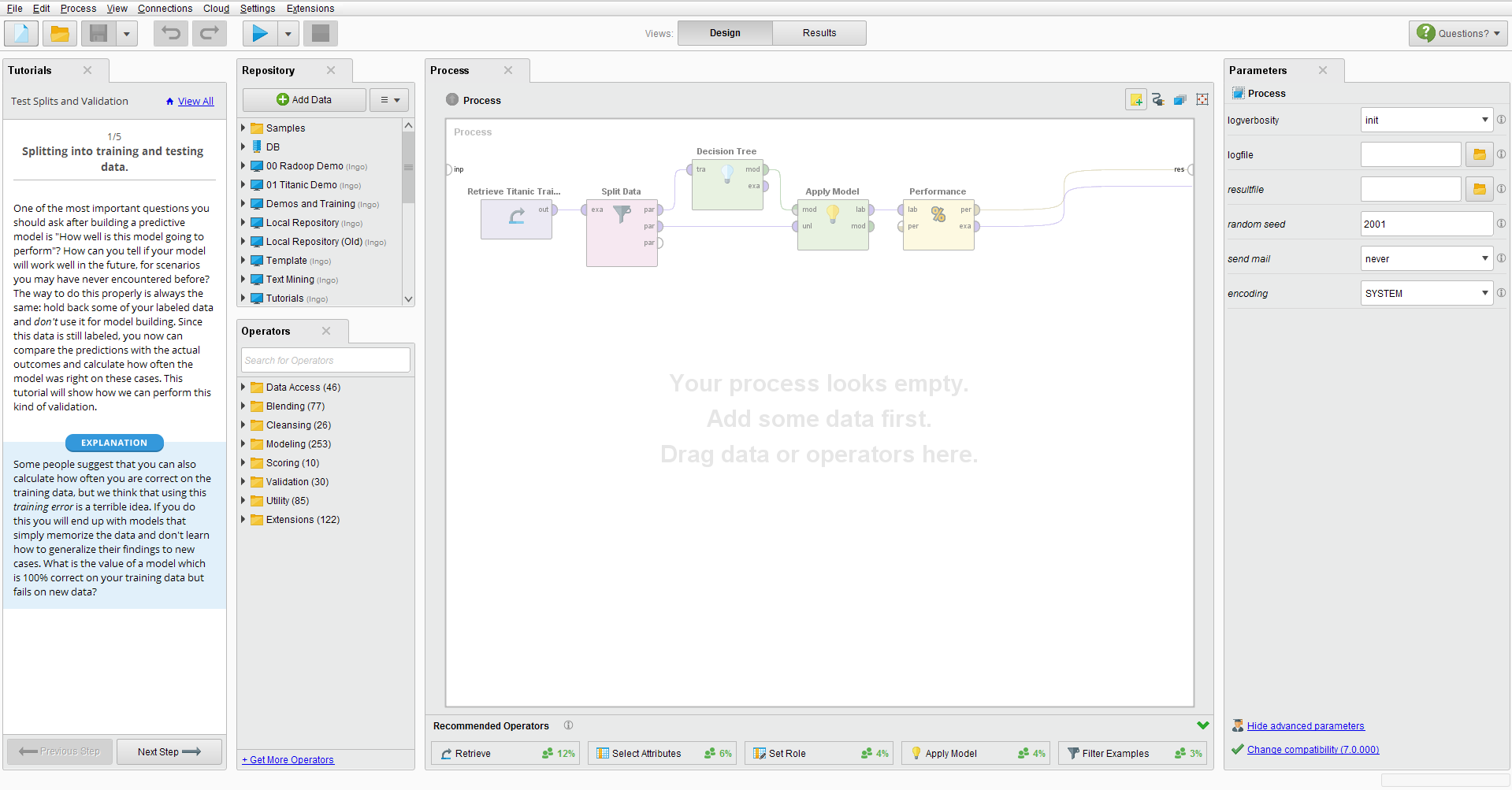The image size is (1512, 790).
Task: Switch to the Design view
Action: click(x=724, y=33)
